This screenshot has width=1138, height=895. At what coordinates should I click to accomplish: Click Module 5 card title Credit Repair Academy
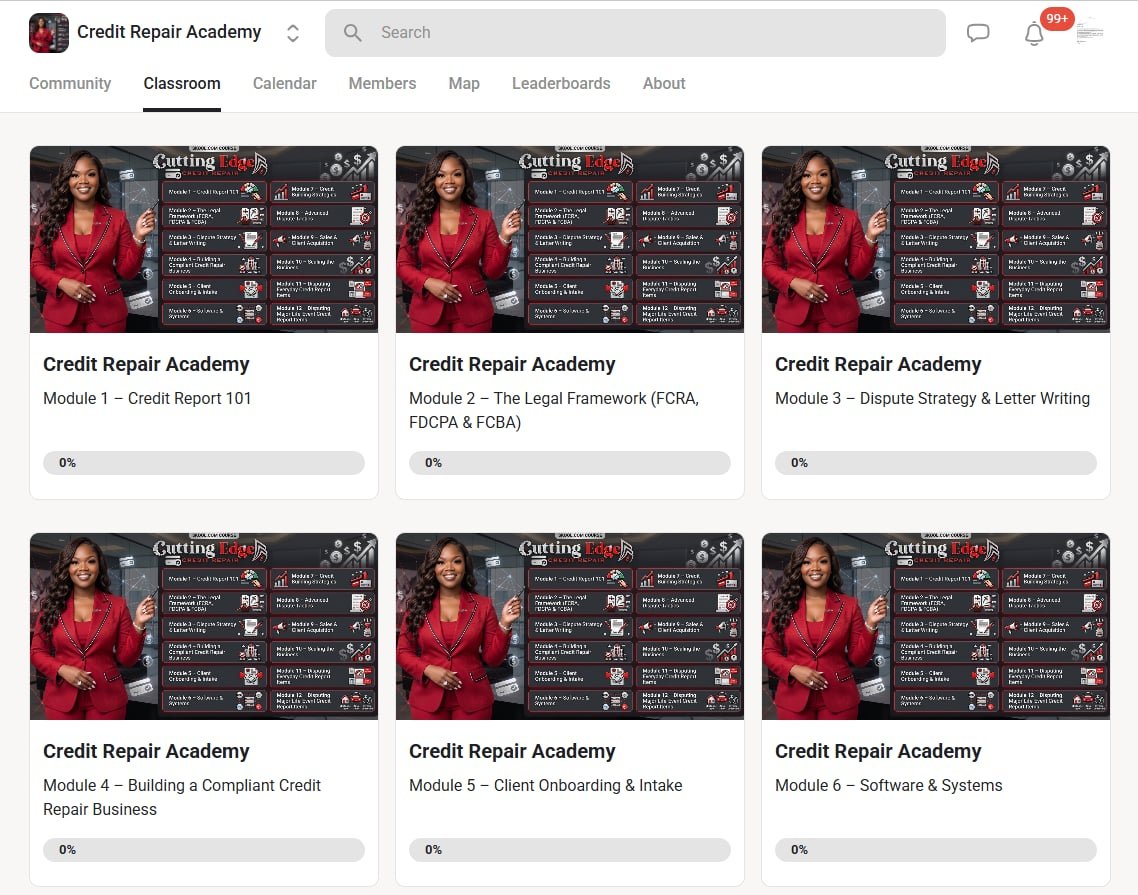tap(512, 751)
